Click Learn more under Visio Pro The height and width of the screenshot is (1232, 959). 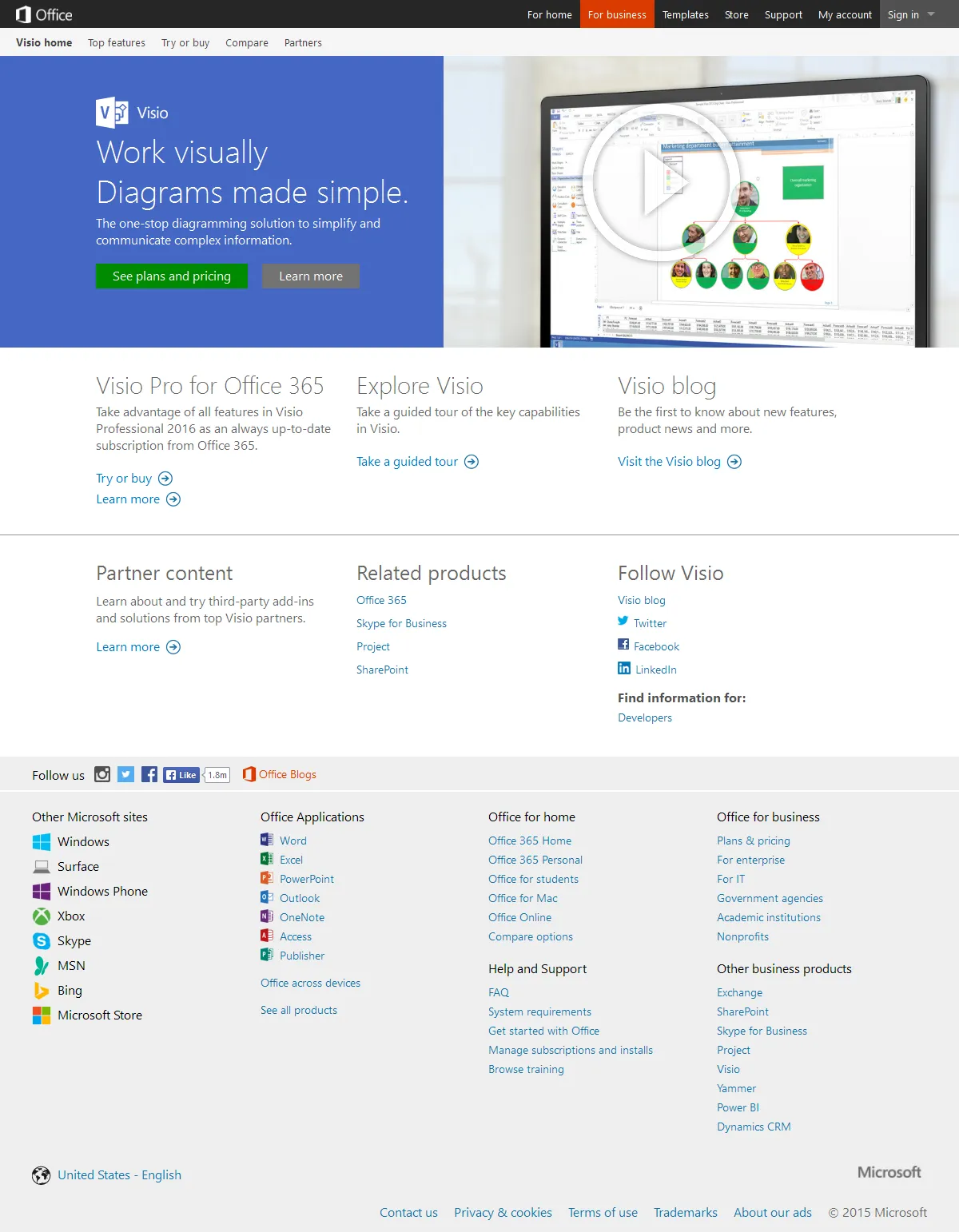tap(138, 499)
